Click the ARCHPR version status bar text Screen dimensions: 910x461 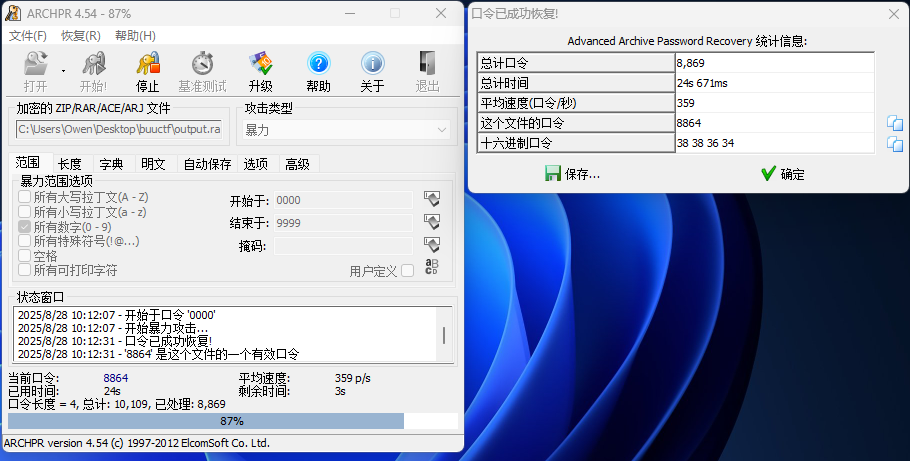(x=137, y=443)
